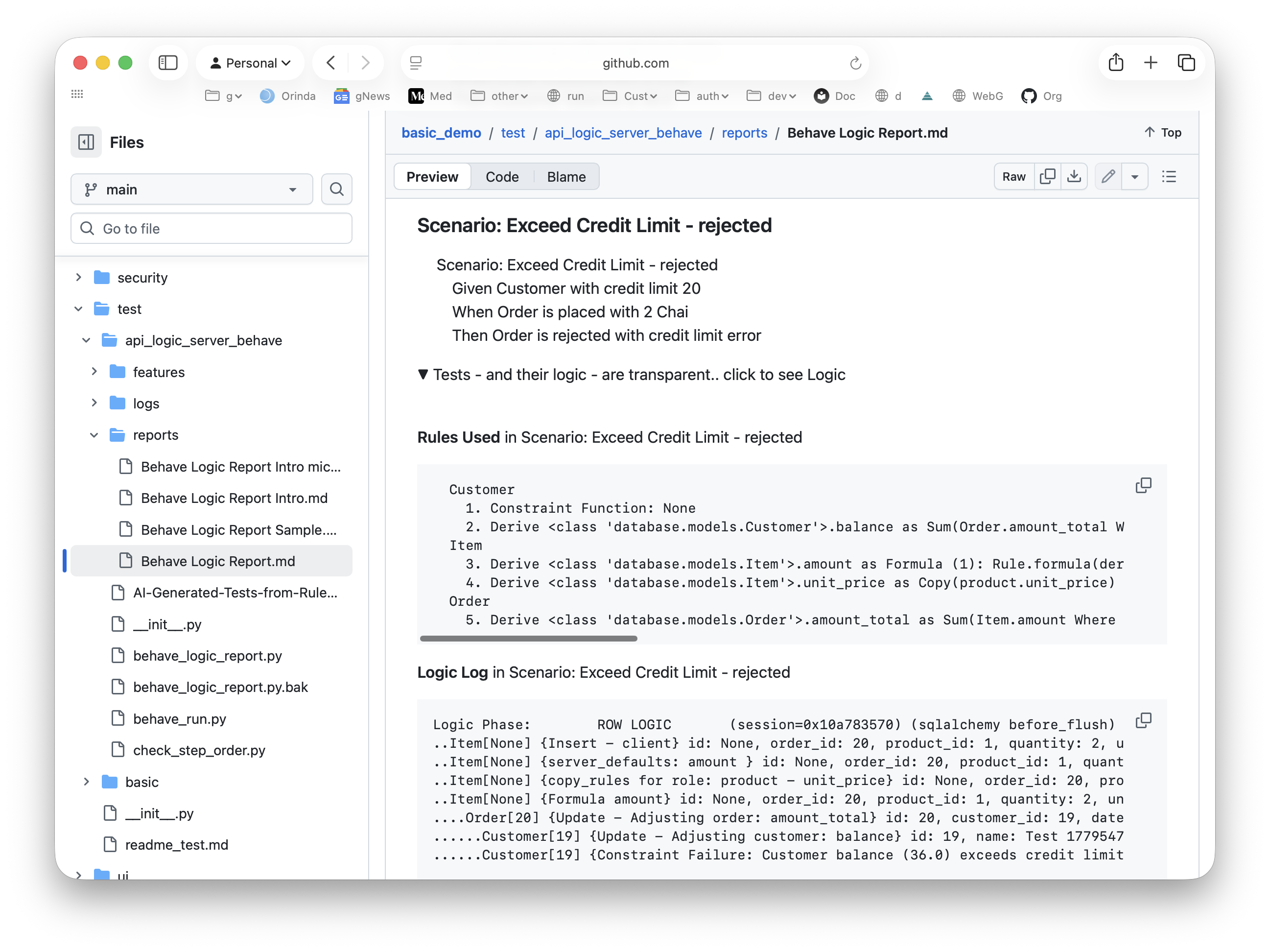
Task: Click the Rules Used horizontal scrollbar
Action: [x=528, y=639]
